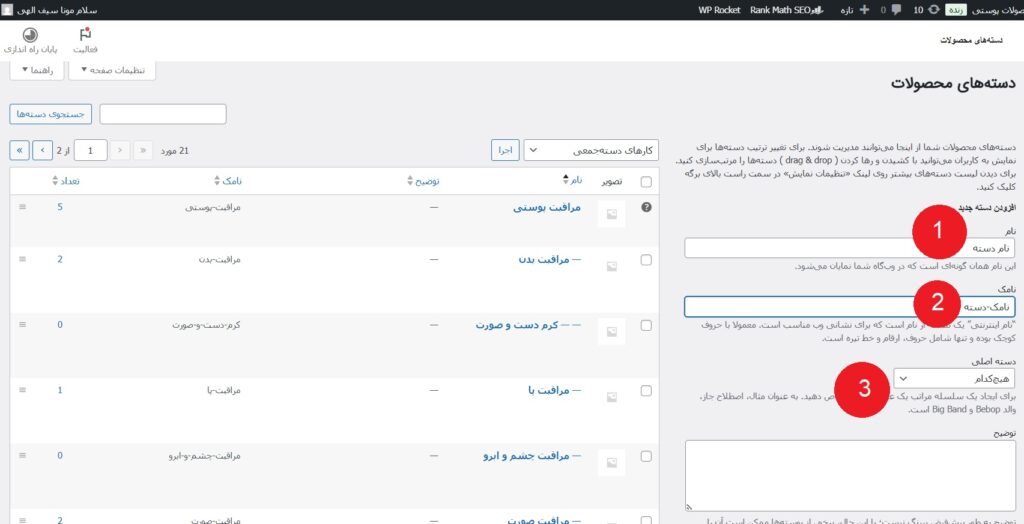Check the مراقبت پا row checkbox
This screenshot has width=1024, height=524.
(646, 391)
